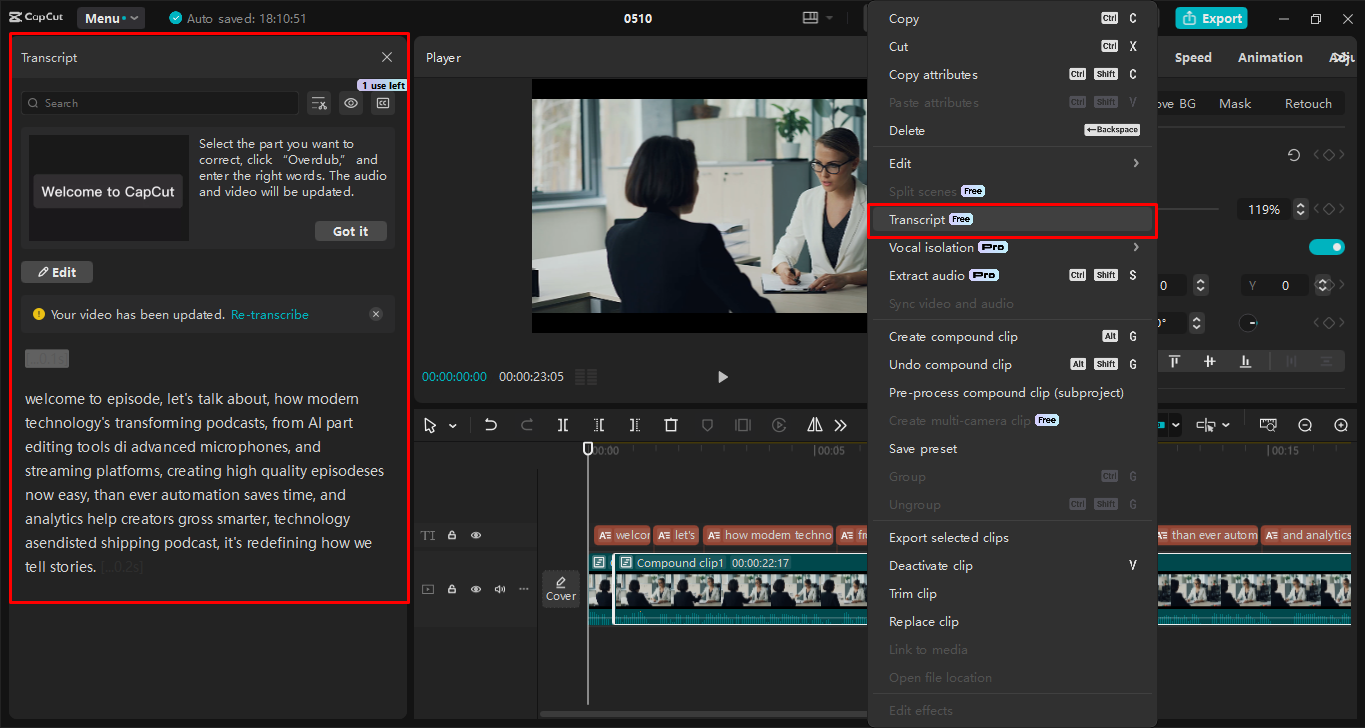Zoom in on the timeline with the magnifier icon
The width and height of the screenshot is (1365, 728).
[1340, 424]
